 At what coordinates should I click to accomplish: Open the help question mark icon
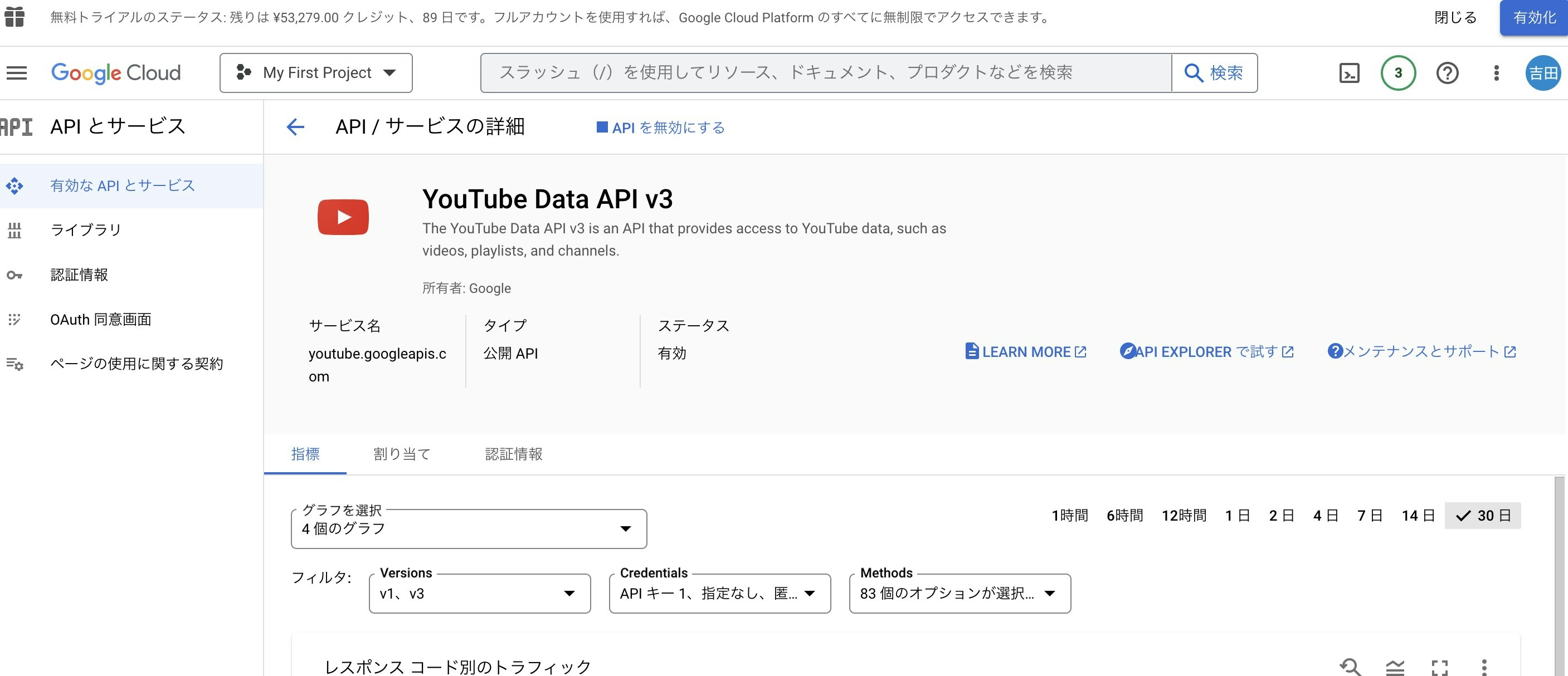[1447, 72]
